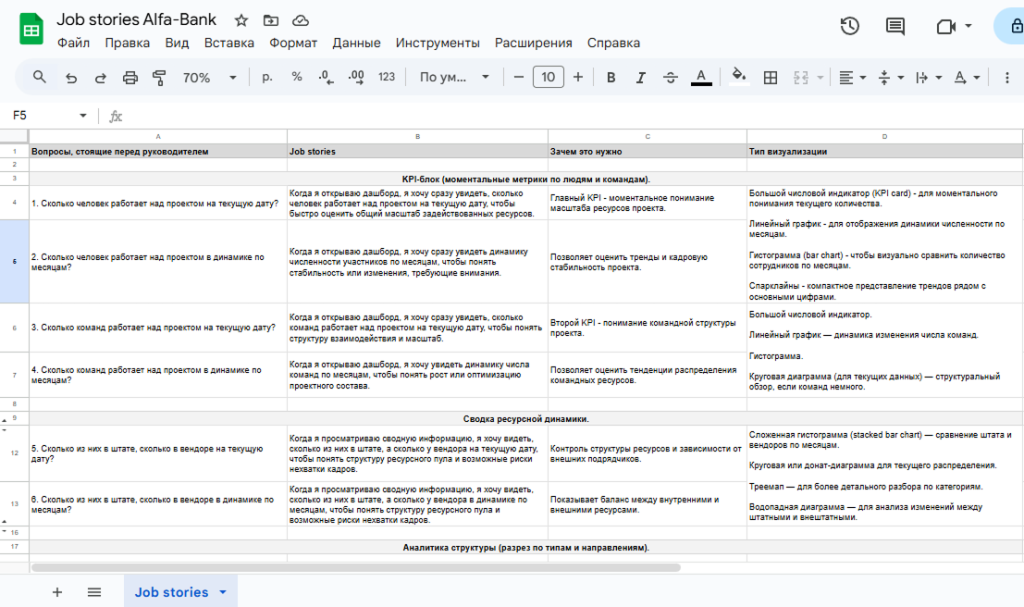The image size is (1024, 607).
Task: Open the horizontal align dropdown
Action: click(x=852, y=78)
